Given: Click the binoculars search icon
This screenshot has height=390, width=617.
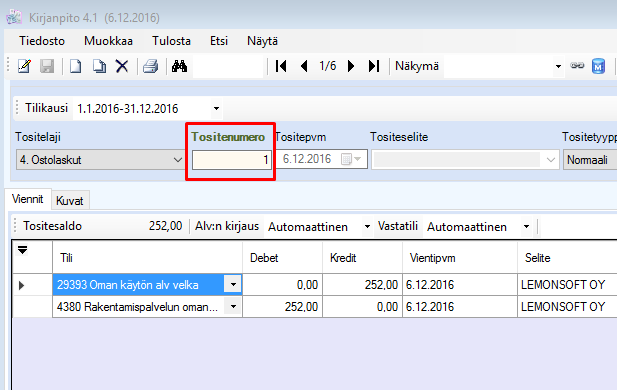Looking at the screenshot, I should (179, 66).
